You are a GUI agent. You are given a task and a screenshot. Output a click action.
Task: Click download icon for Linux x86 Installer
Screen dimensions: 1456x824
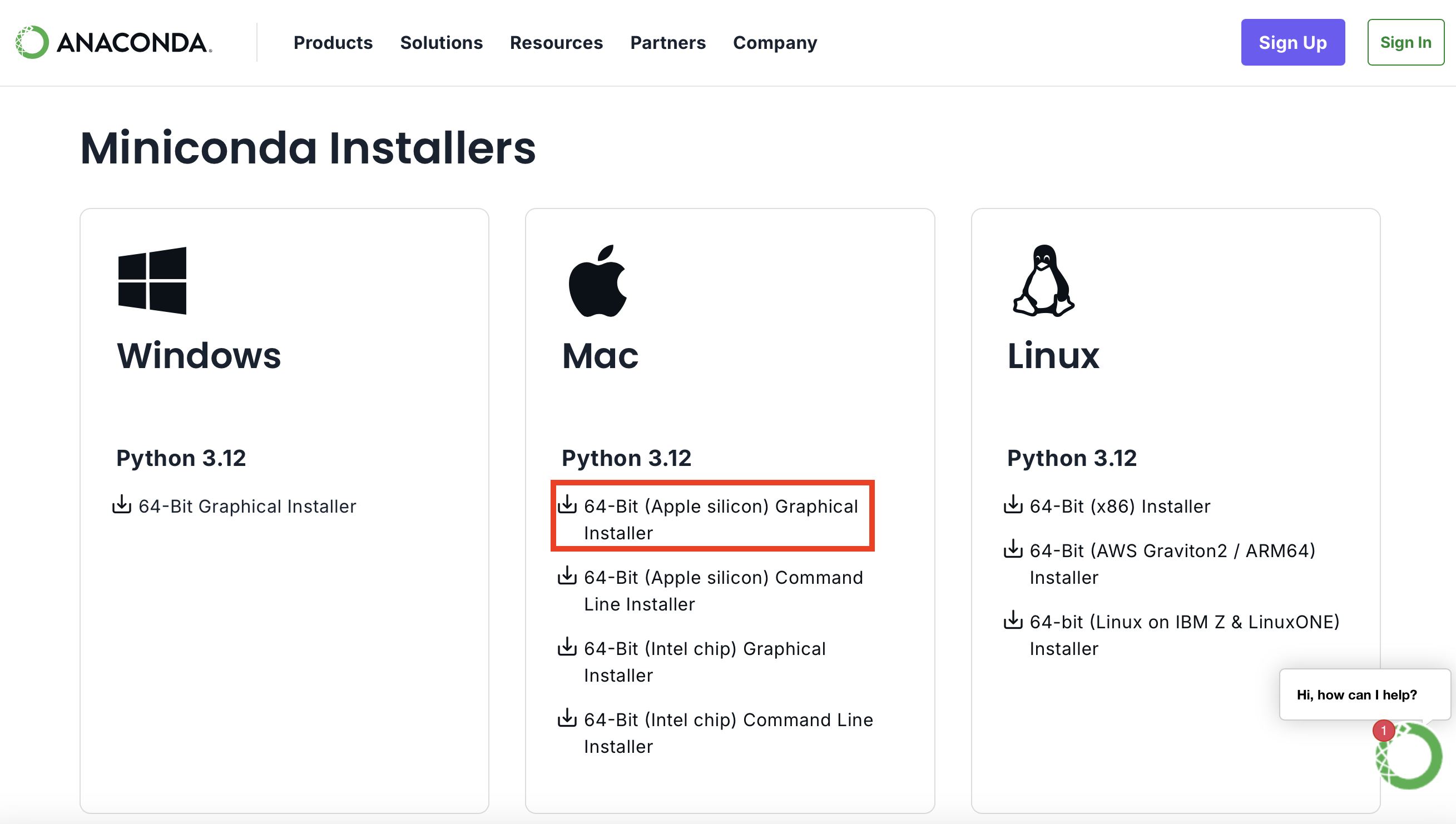1013,504
